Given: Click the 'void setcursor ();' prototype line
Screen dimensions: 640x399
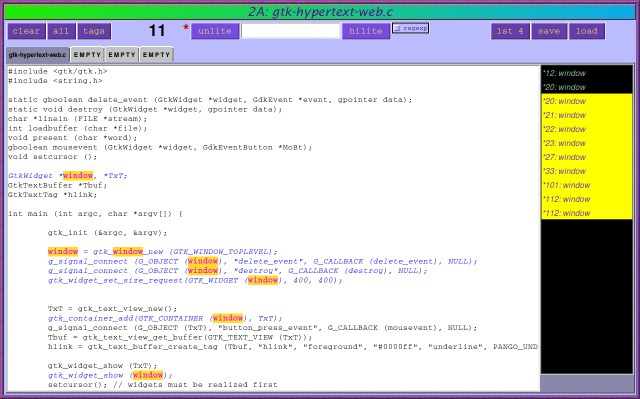Looking at the screenshot, I should [x=53, y=157].
